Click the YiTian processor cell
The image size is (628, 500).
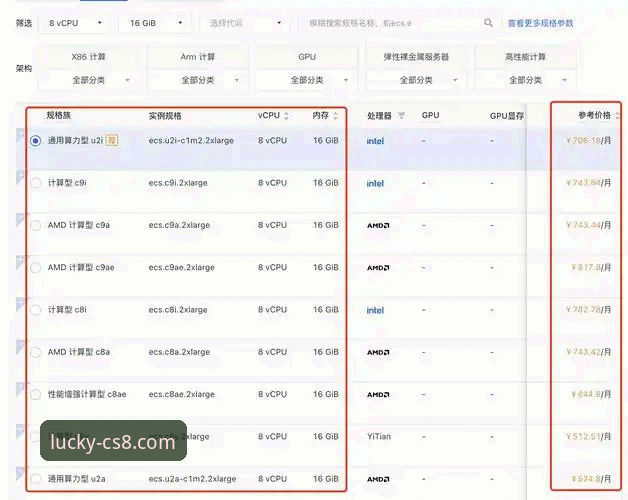(379, 437)
